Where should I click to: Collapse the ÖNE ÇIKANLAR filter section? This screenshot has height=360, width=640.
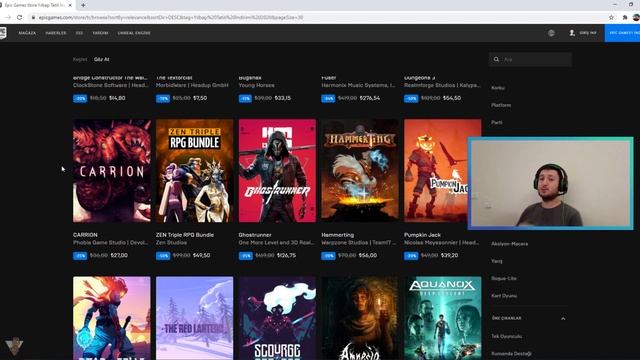point(563,318)
